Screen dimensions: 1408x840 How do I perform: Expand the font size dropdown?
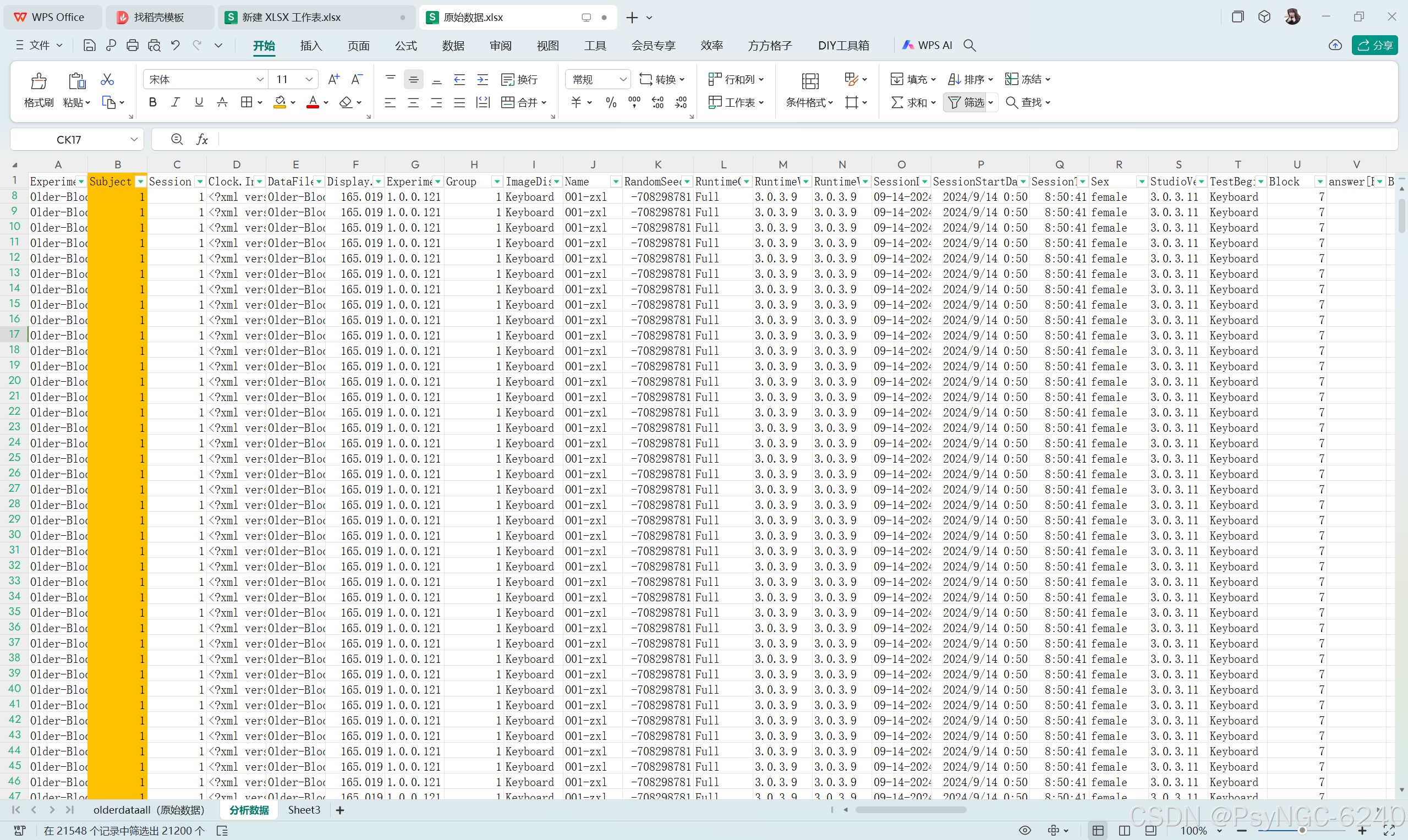click(309, 80)
